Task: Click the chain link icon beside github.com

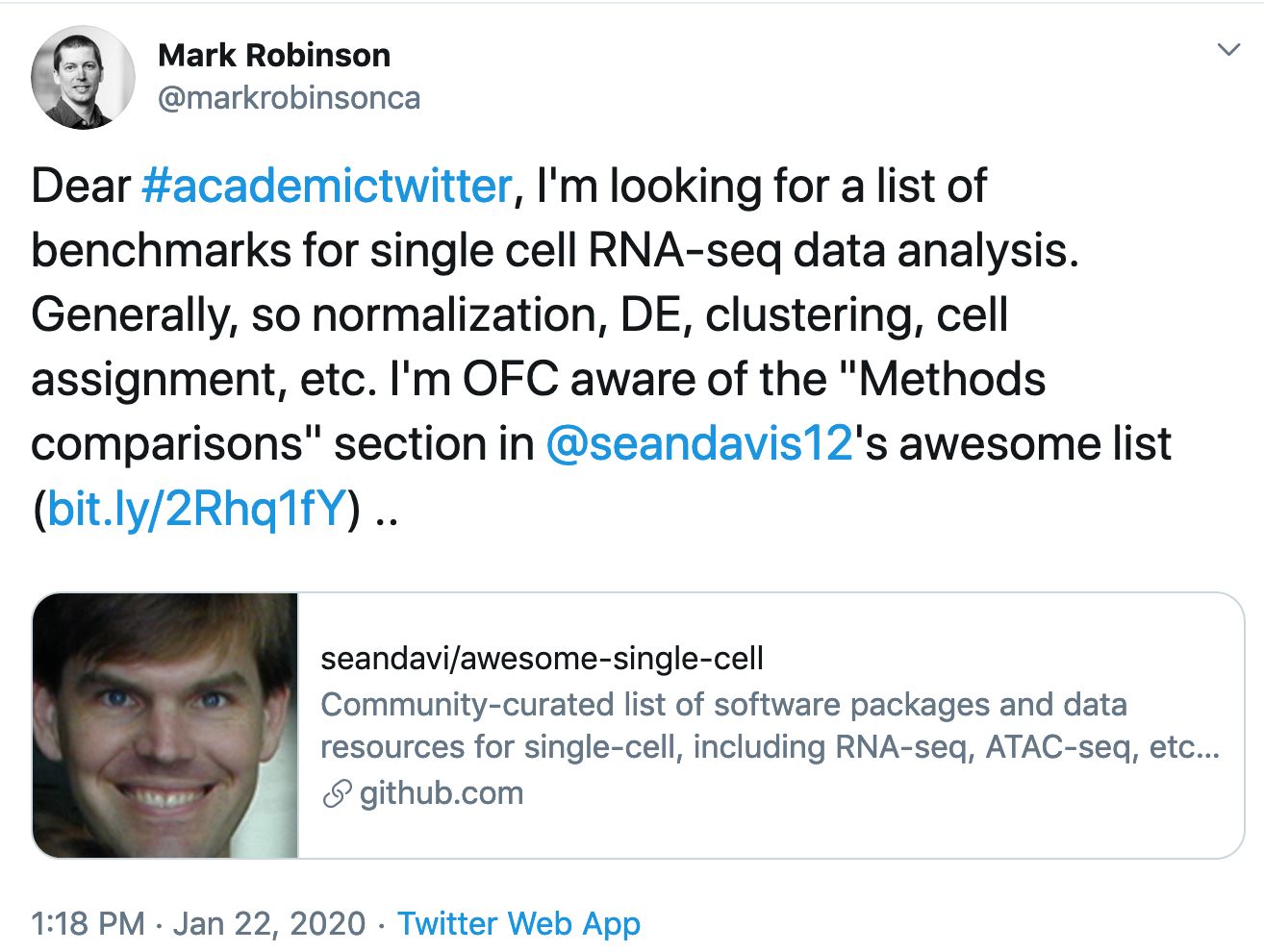Action: tap(337, 794)
